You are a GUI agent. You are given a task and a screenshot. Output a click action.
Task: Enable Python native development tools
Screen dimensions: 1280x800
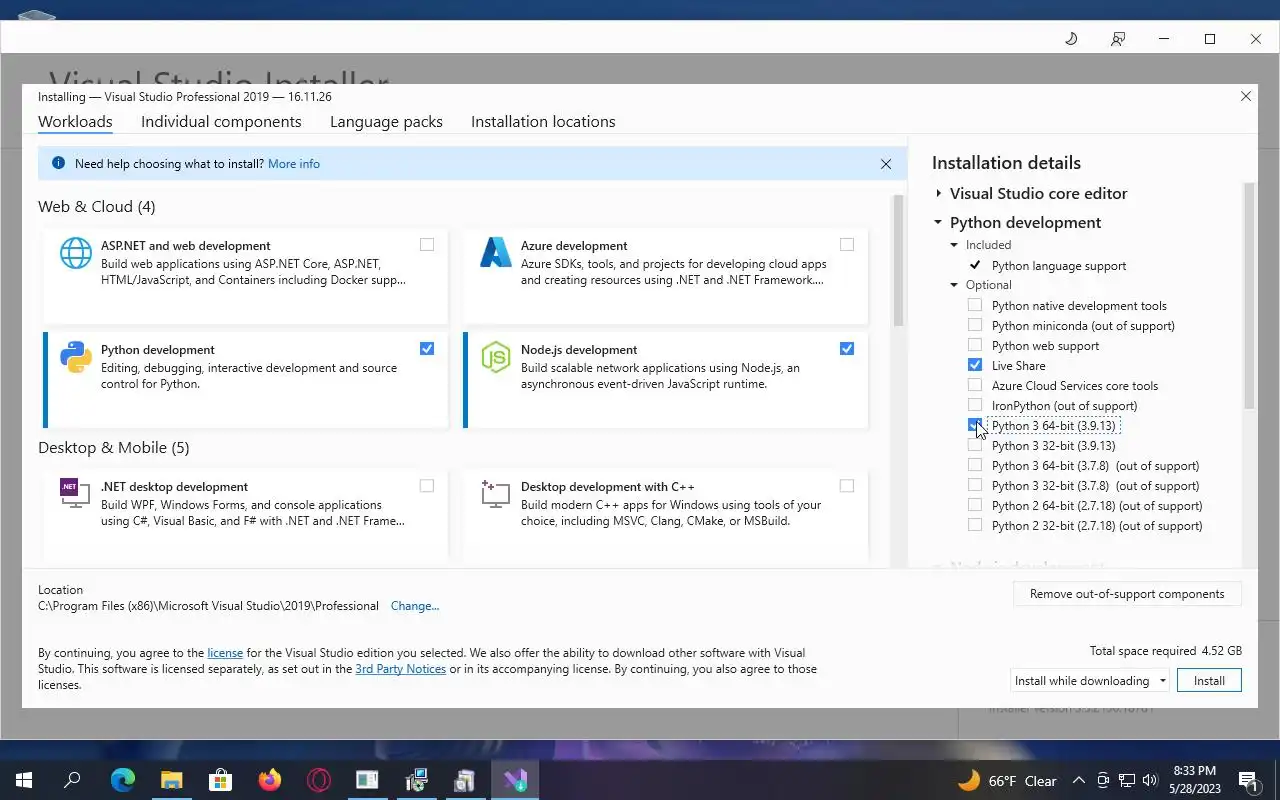pyautogui.click(x=975, y=305)
